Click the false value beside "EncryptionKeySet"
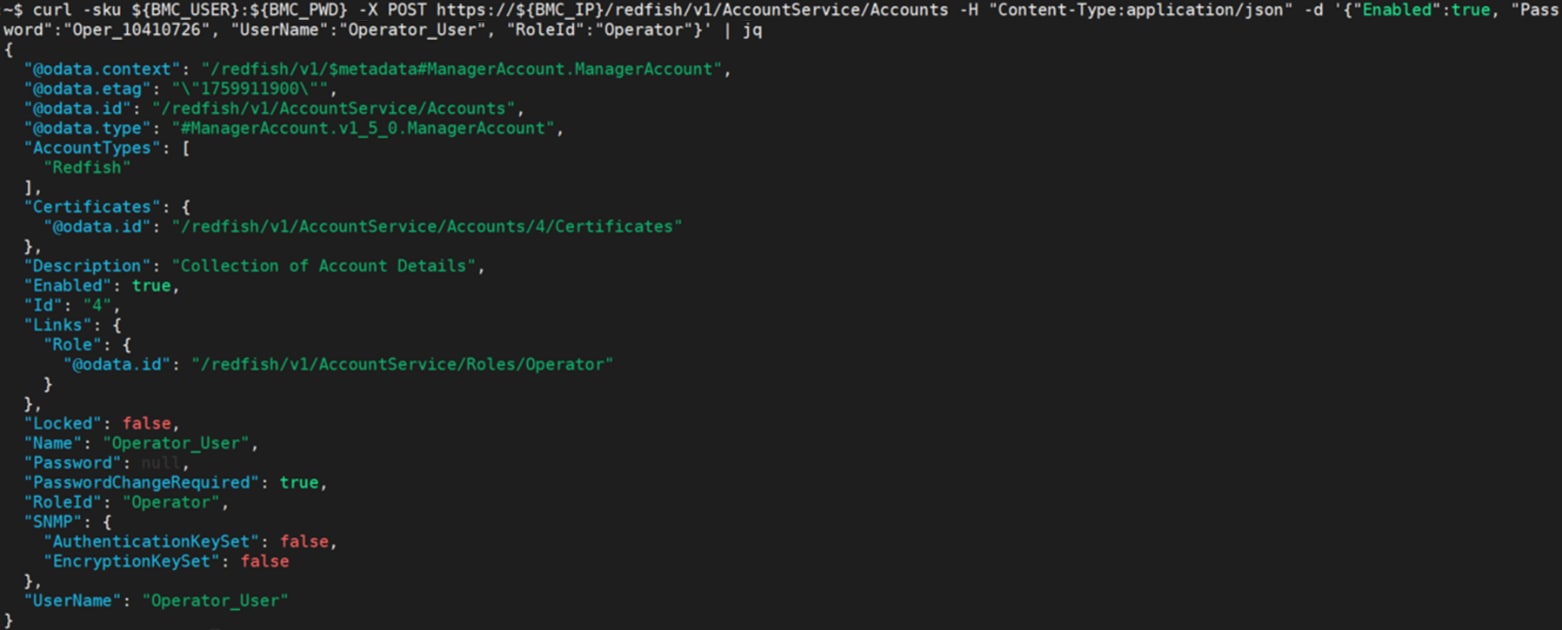Screen dimensions: 1562x630 point(264,562)
